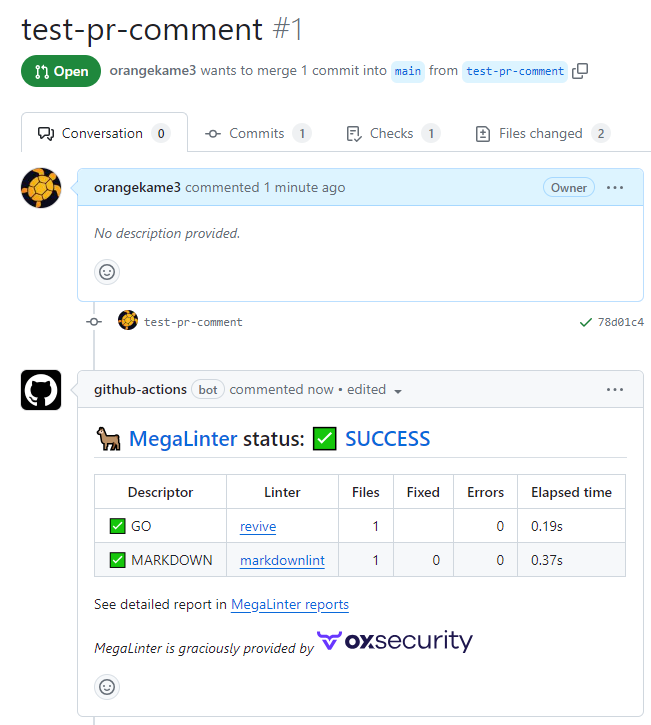
Task: Add emoji reaction to orangekame3's comment
Action: pos(107,272)
